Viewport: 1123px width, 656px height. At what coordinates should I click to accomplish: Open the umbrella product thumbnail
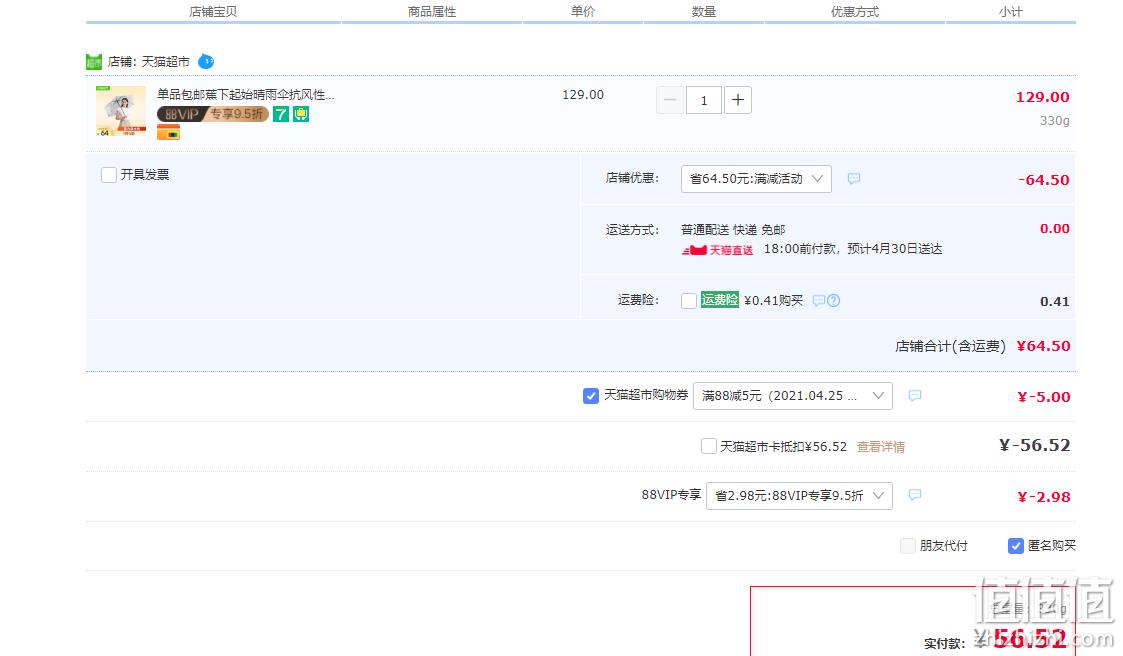(x=121, y=111)
